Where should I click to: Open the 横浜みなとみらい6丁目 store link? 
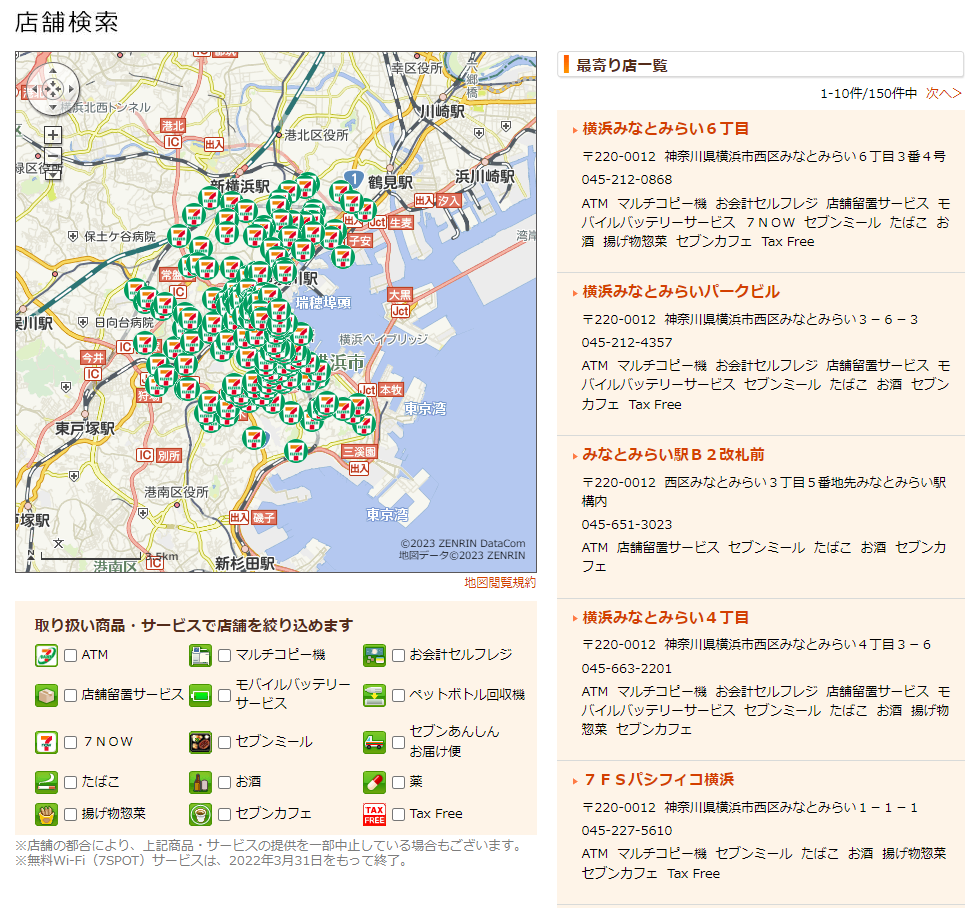click(666, 129)
